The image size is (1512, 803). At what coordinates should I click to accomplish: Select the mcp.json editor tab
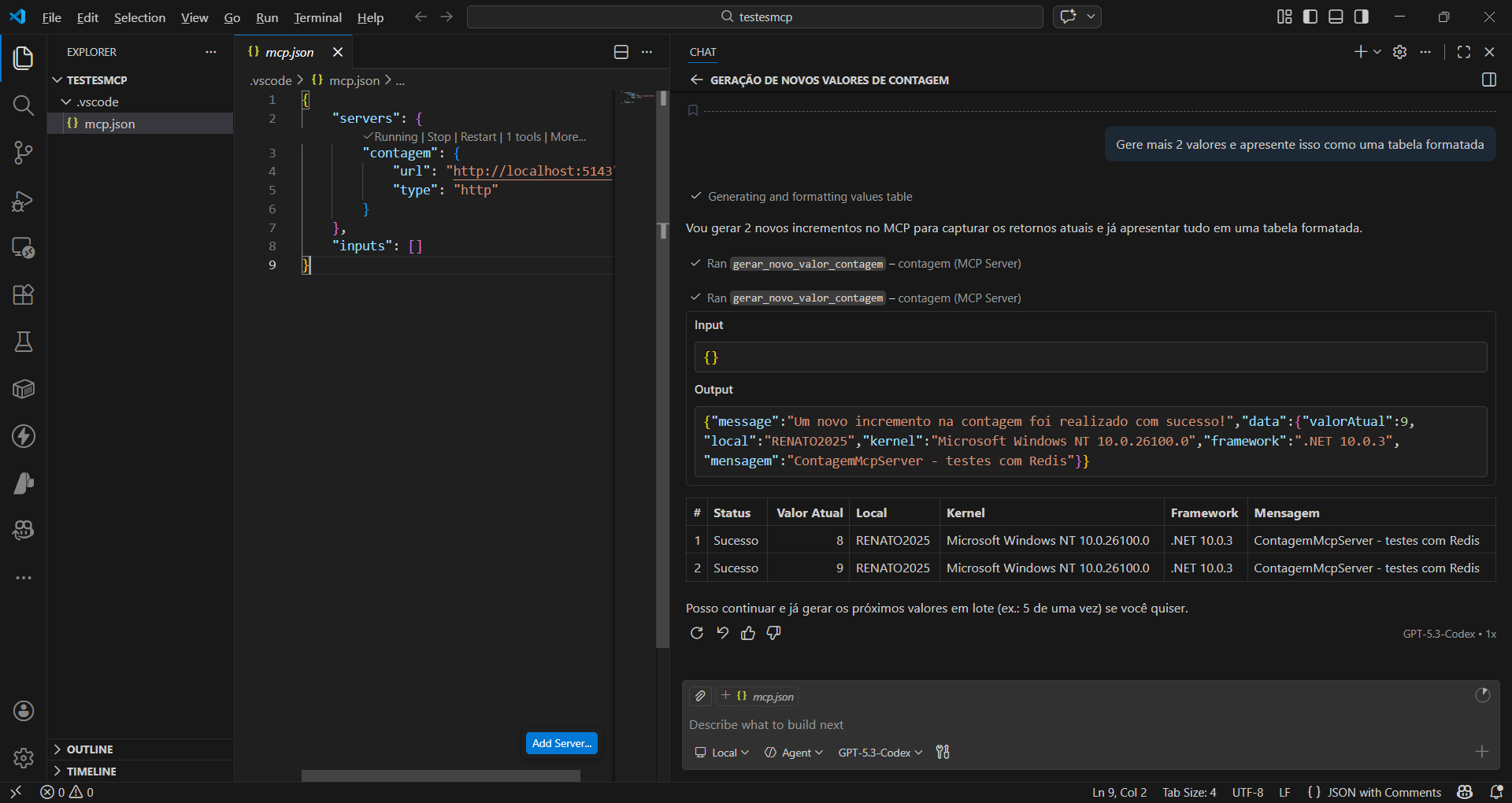[x=289, y=52]
